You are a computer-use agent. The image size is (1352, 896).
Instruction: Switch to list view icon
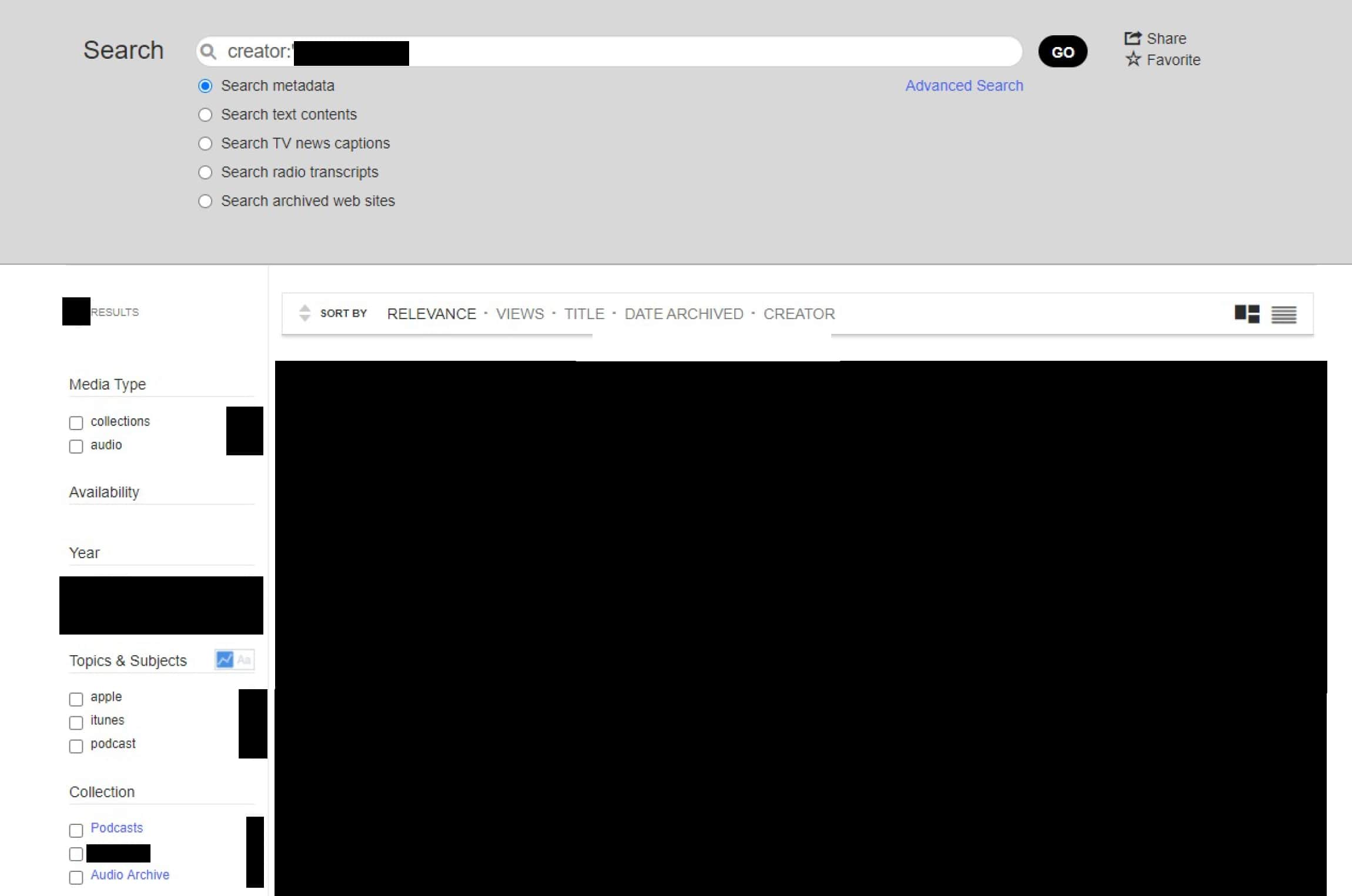click(1283, 314)
